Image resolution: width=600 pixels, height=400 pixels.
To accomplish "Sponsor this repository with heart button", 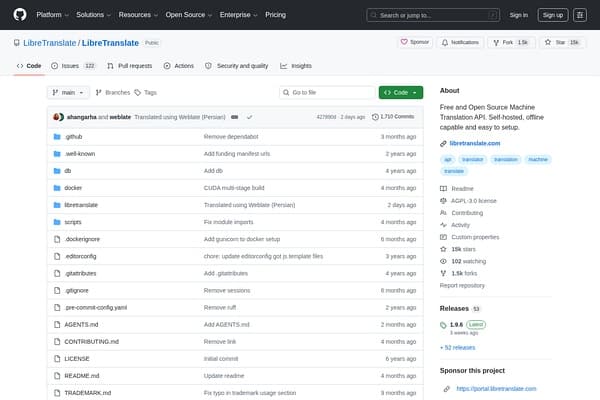I will (415, 42).
